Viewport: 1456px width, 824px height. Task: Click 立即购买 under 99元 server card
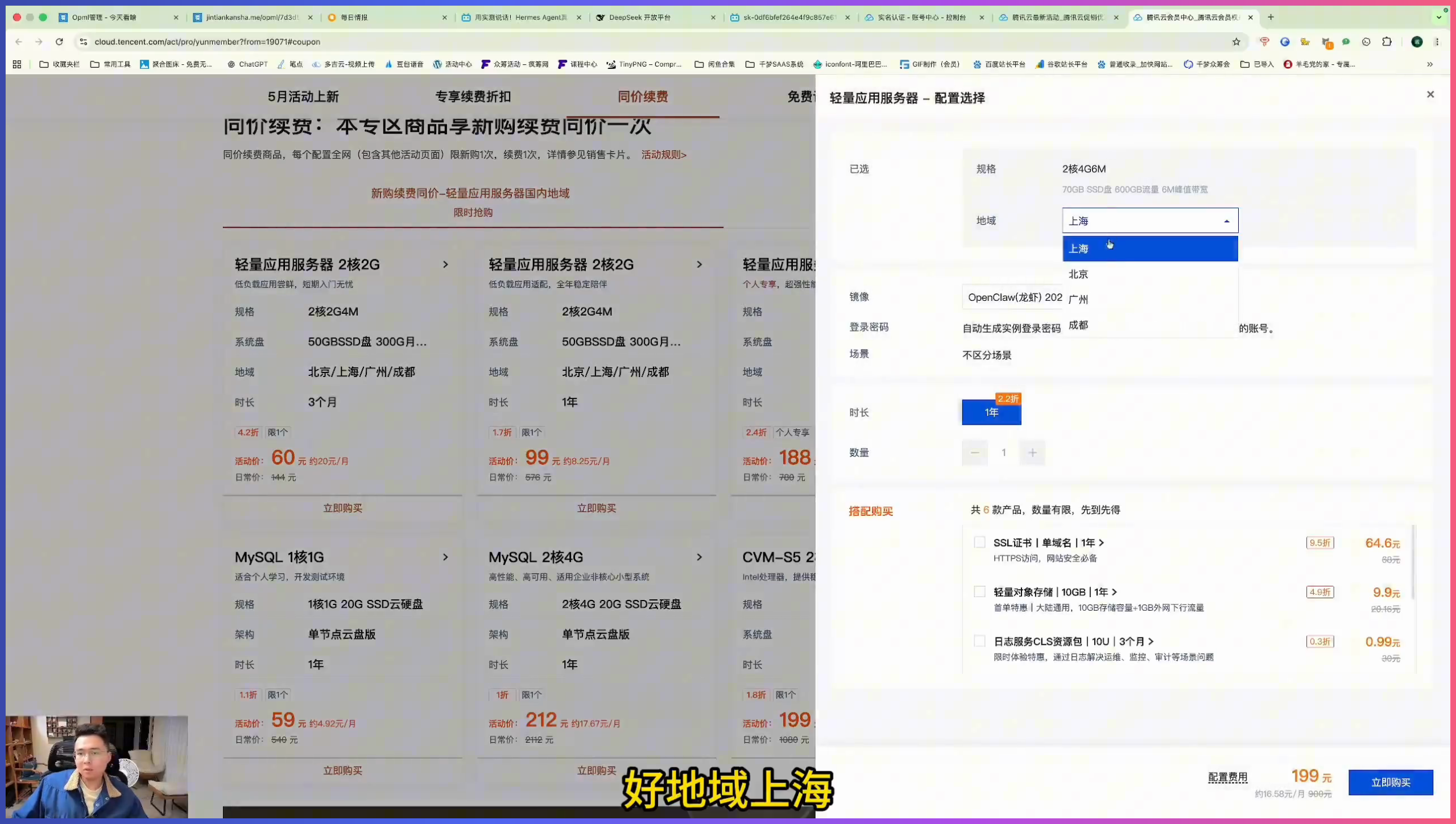[x=596, y=508]
